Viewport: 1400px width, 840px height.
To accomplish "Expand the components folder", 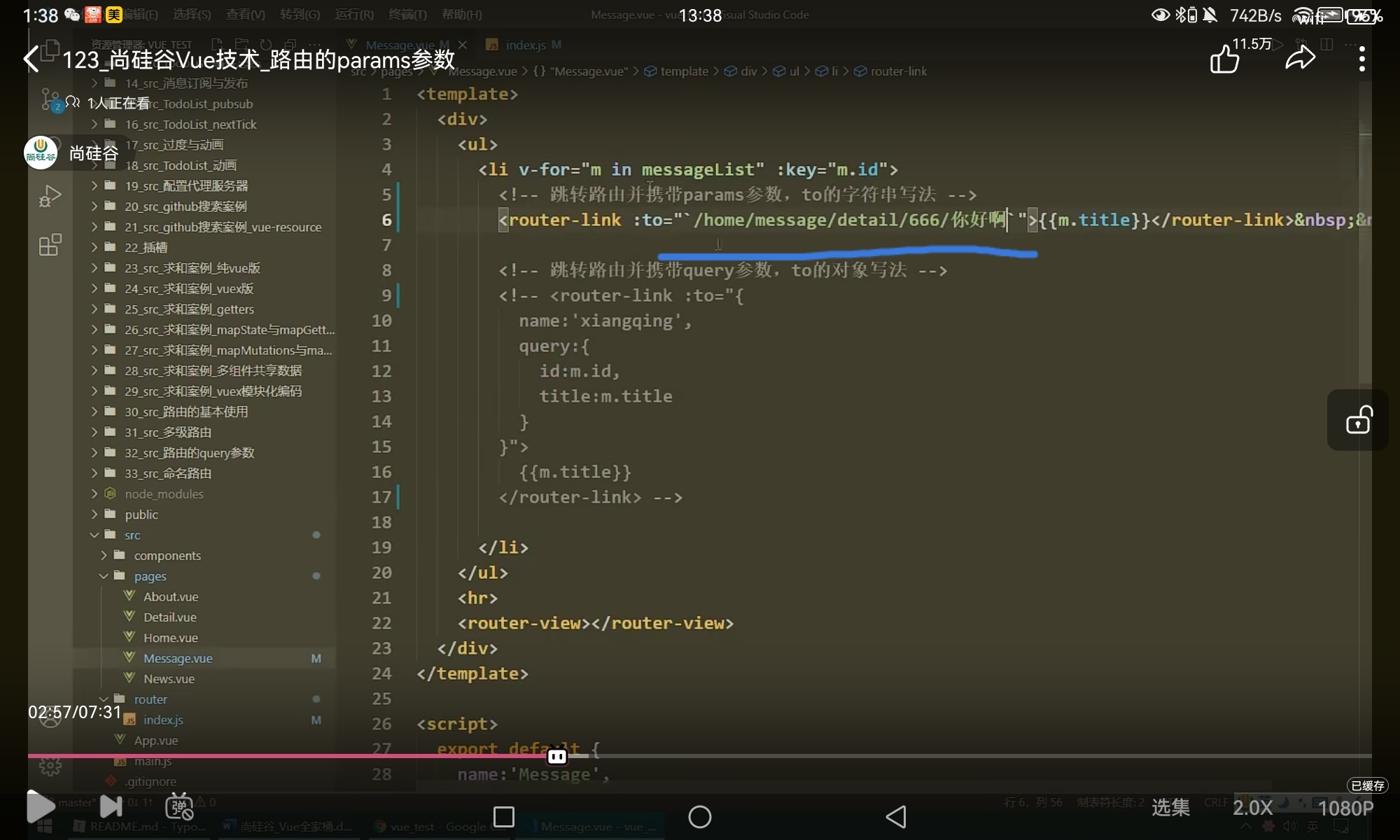I will click(167, 556).
